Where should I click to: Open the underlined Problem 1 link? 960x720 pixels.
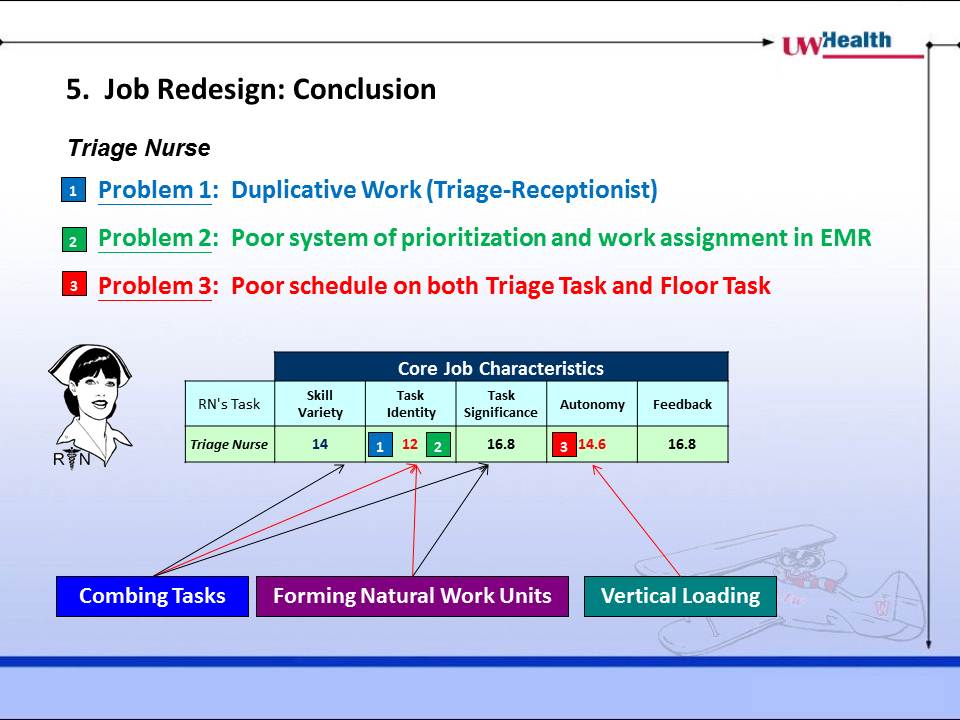155,190
